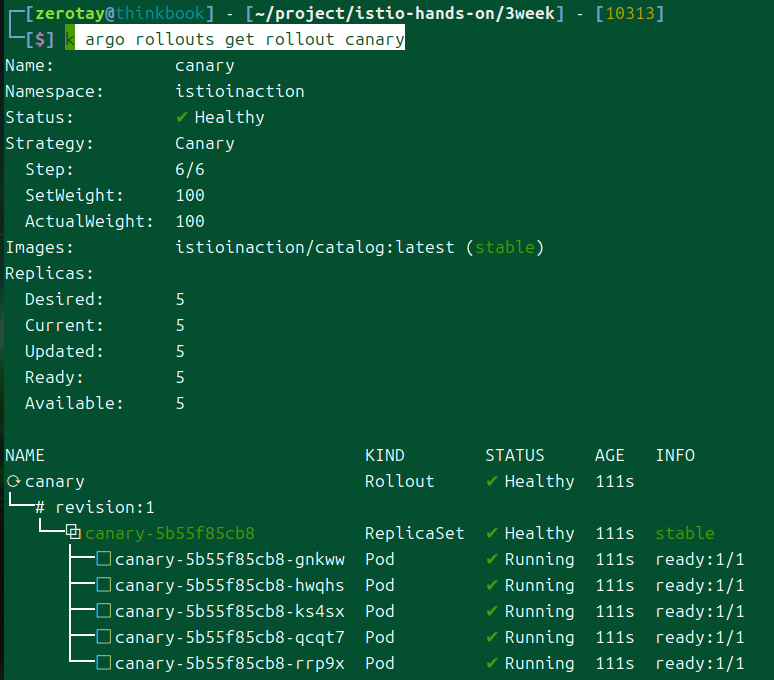Click the username 'zerotay' in the prompt
Viewport: 774px width, 680px height.
tap(70, 13)
